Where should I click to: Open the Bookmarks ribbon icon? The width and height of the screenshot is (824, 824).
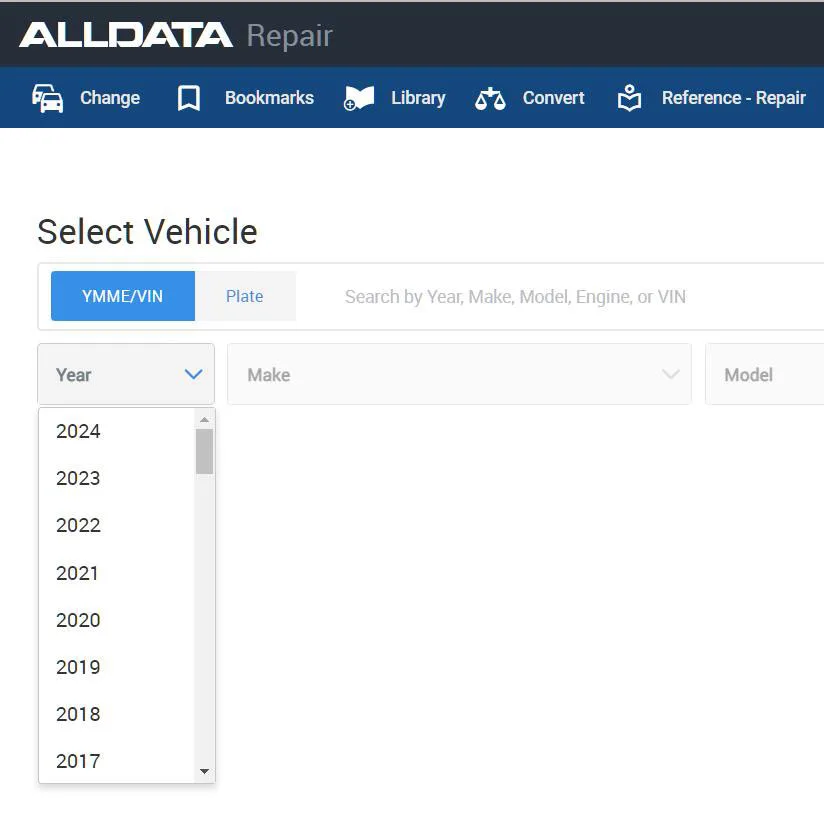[189, 98]
